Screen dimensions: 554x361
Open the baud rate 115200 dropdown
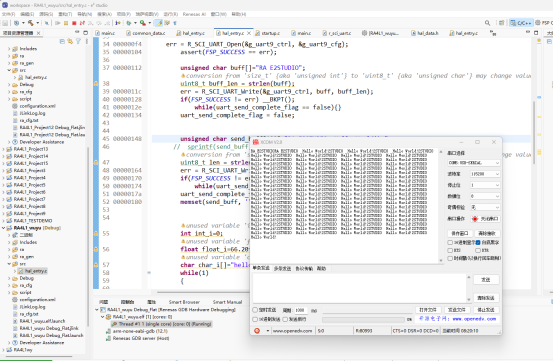(485, 174)
